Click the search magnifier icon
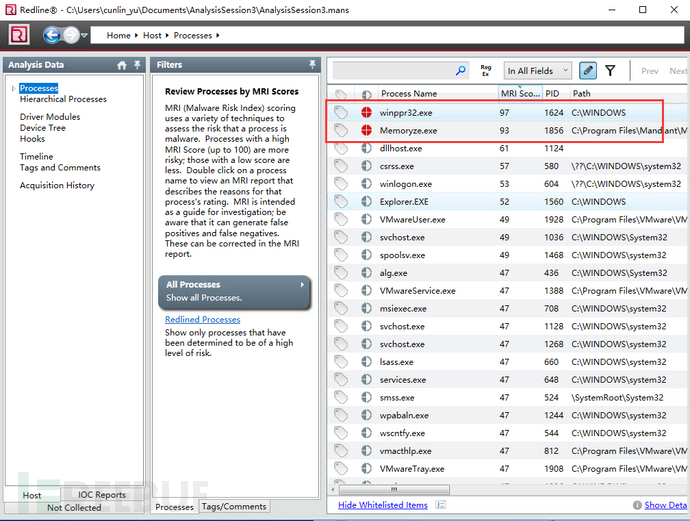This screenshot has width=690, height=521. (461, 71)
